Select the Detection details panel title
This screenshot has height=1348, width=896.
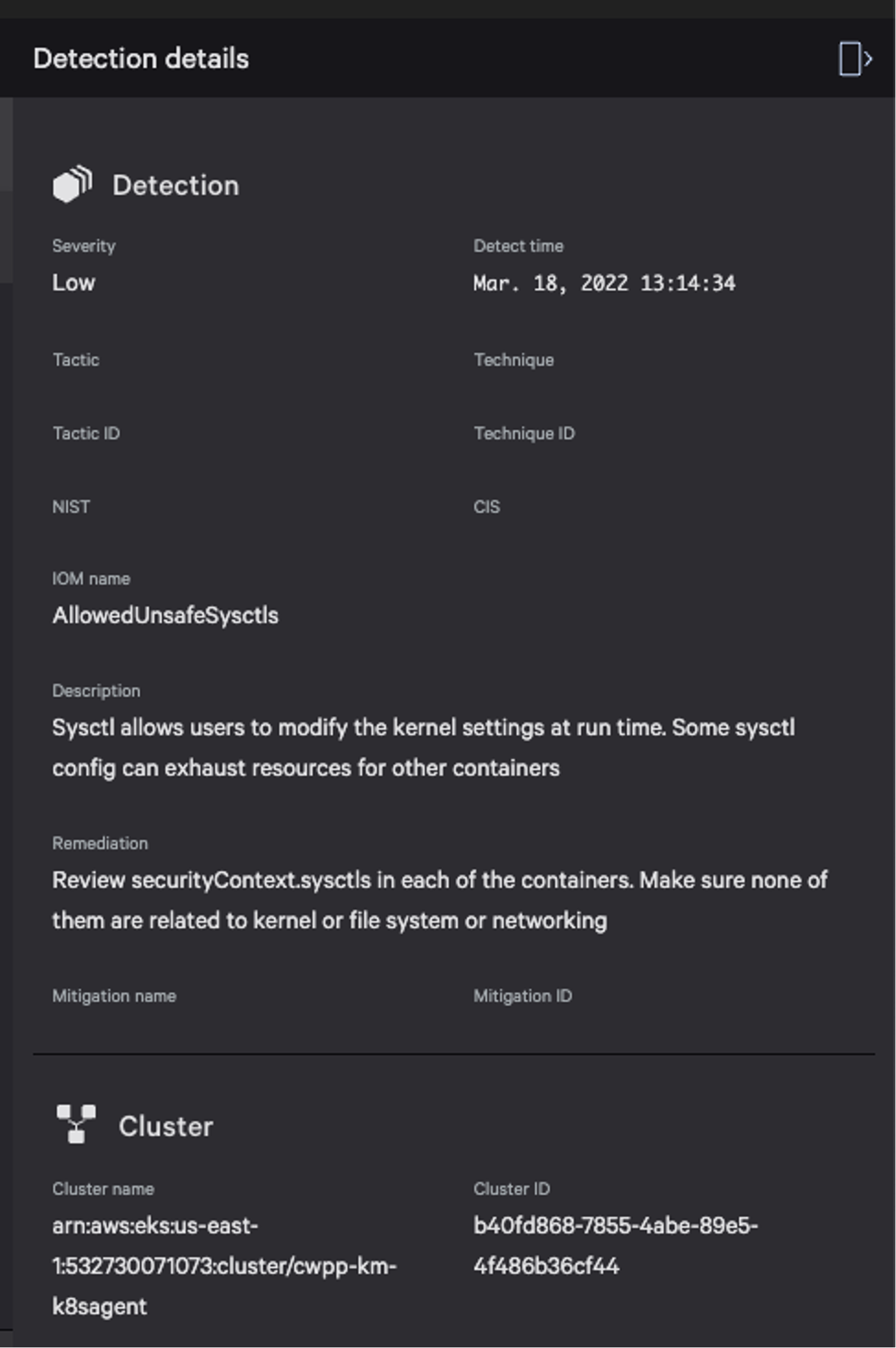pos(141,59)
